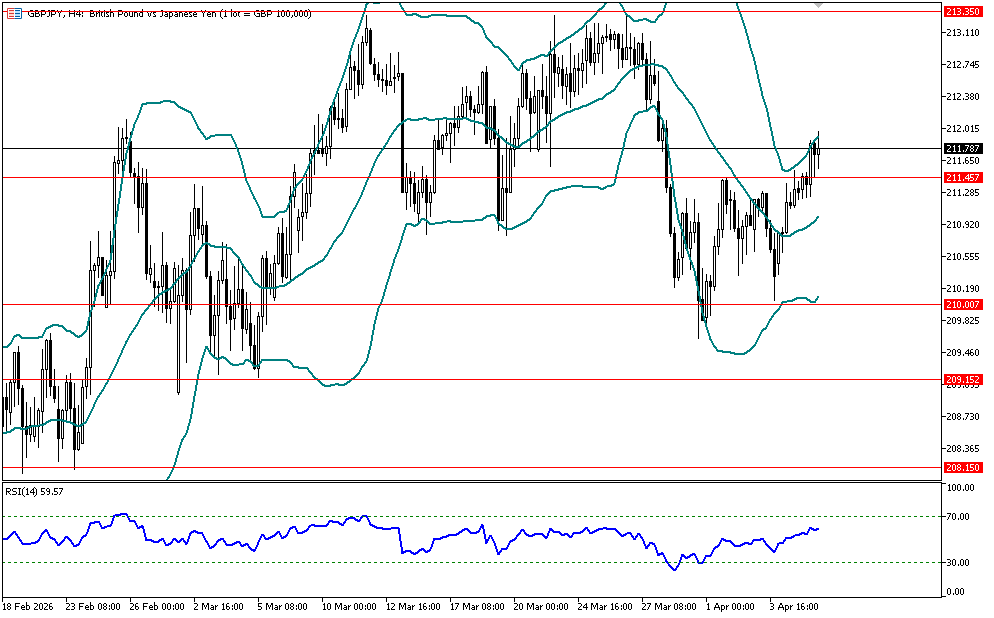Select the 211.457 red price level tag
The height and width of the screenshot is (618, 994).
click(x=962, y=177)
